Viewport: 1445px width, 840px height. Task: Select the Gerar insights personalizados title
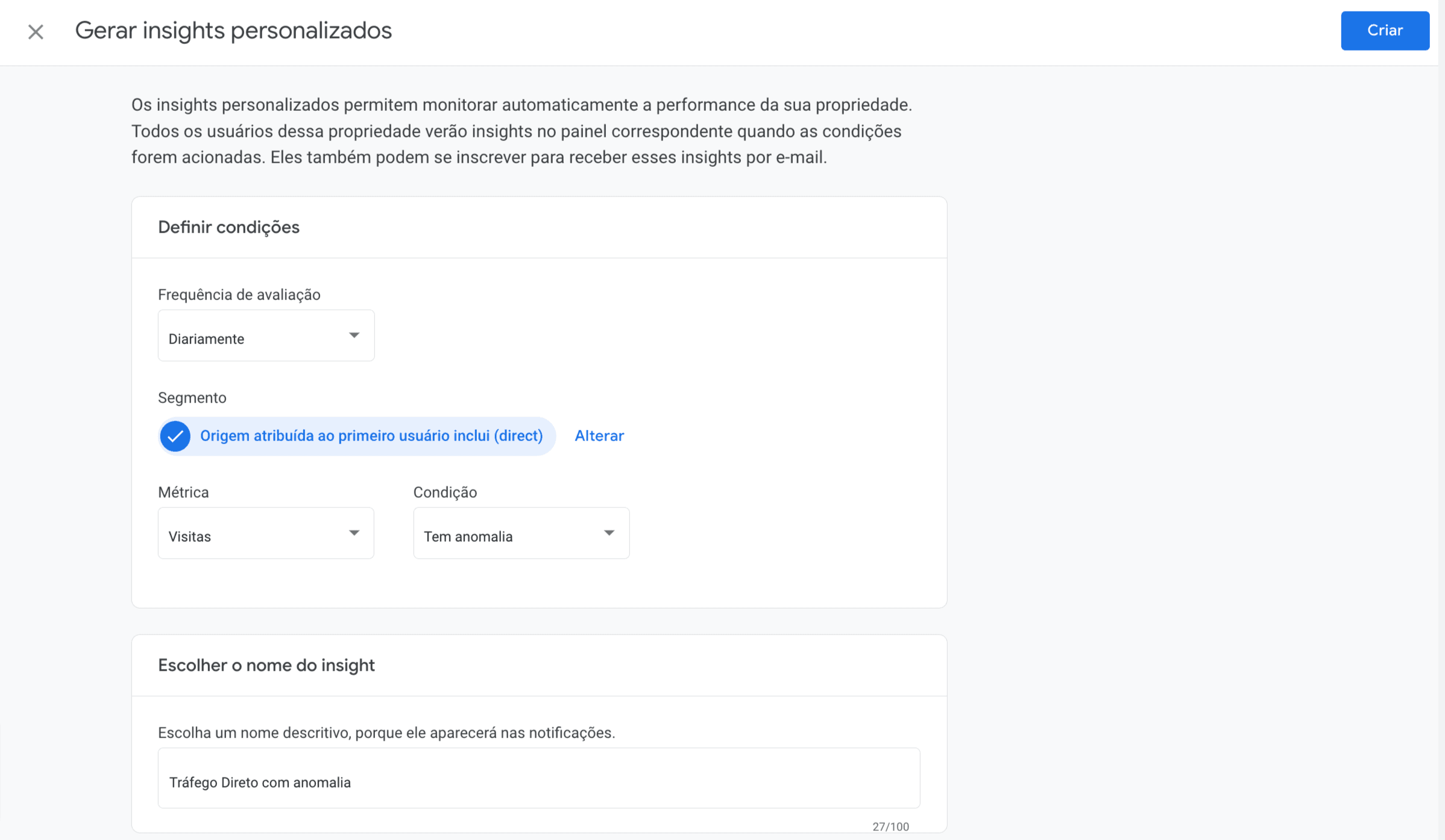pos(233,30)
